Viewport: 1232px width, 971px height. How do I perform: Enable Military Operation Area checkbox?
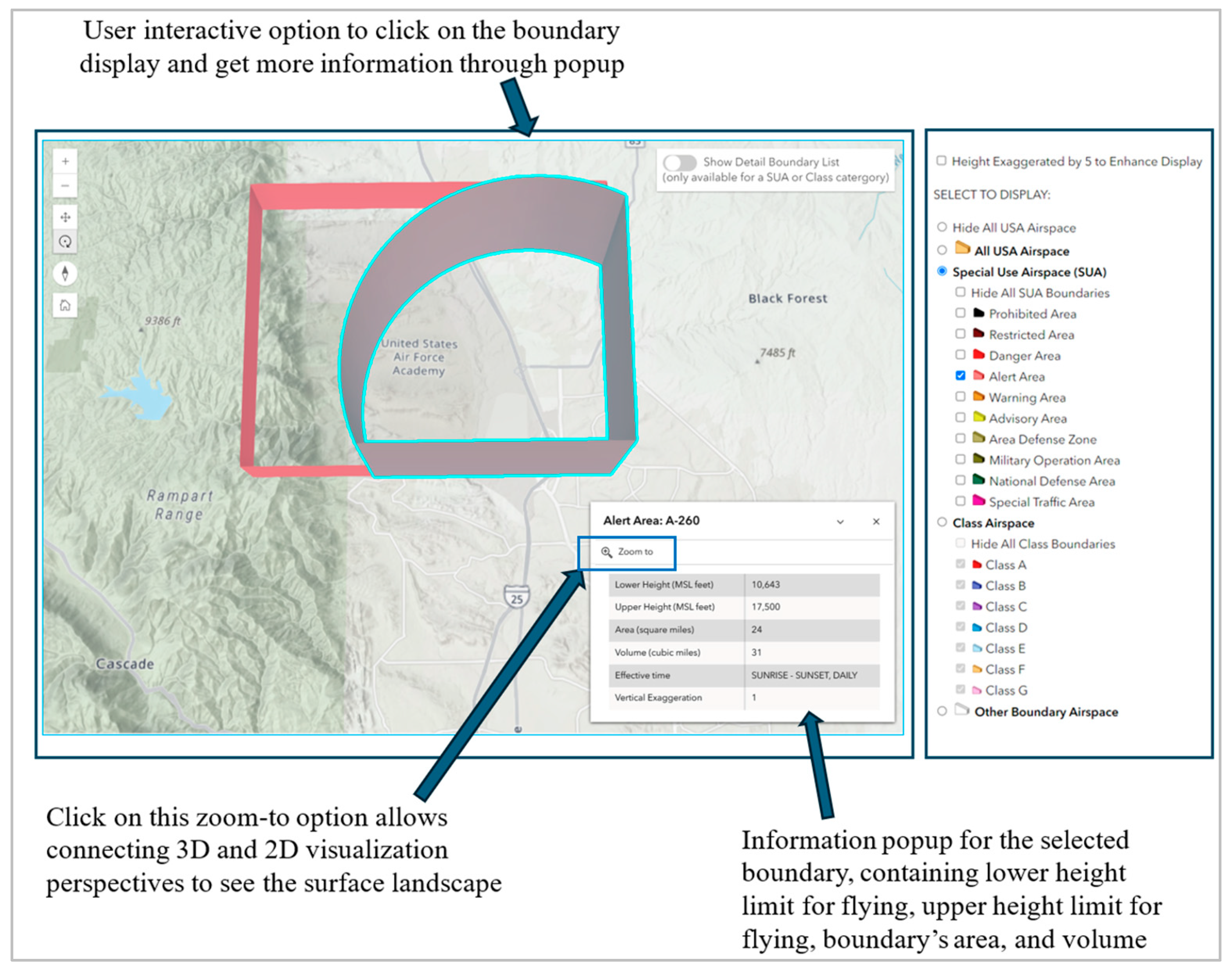coord(960,459)
